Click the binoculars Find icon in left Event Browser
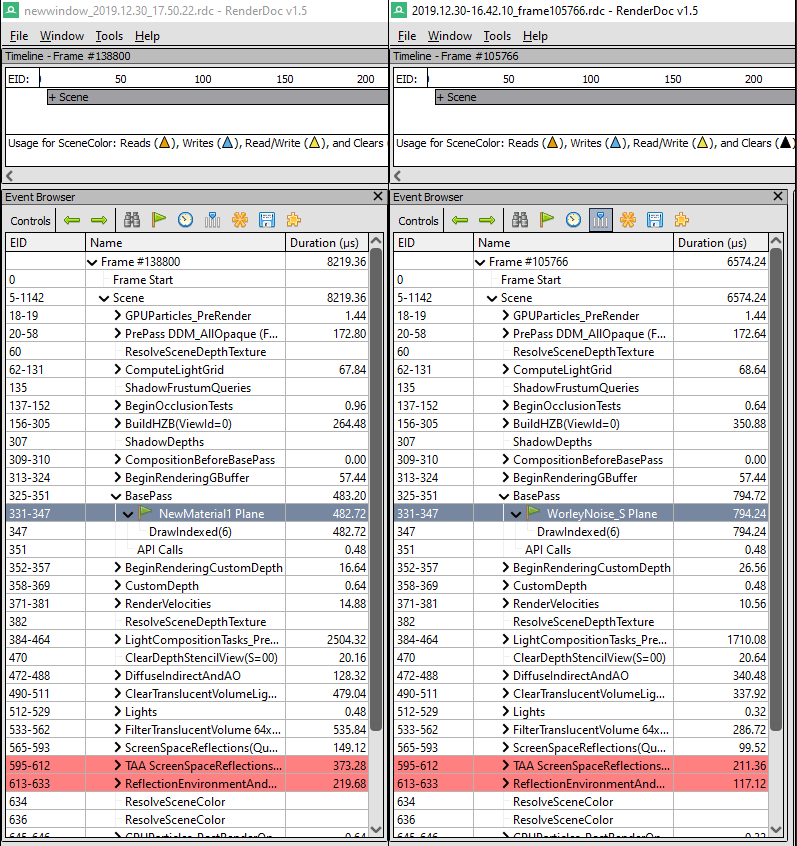 point(132,220)
